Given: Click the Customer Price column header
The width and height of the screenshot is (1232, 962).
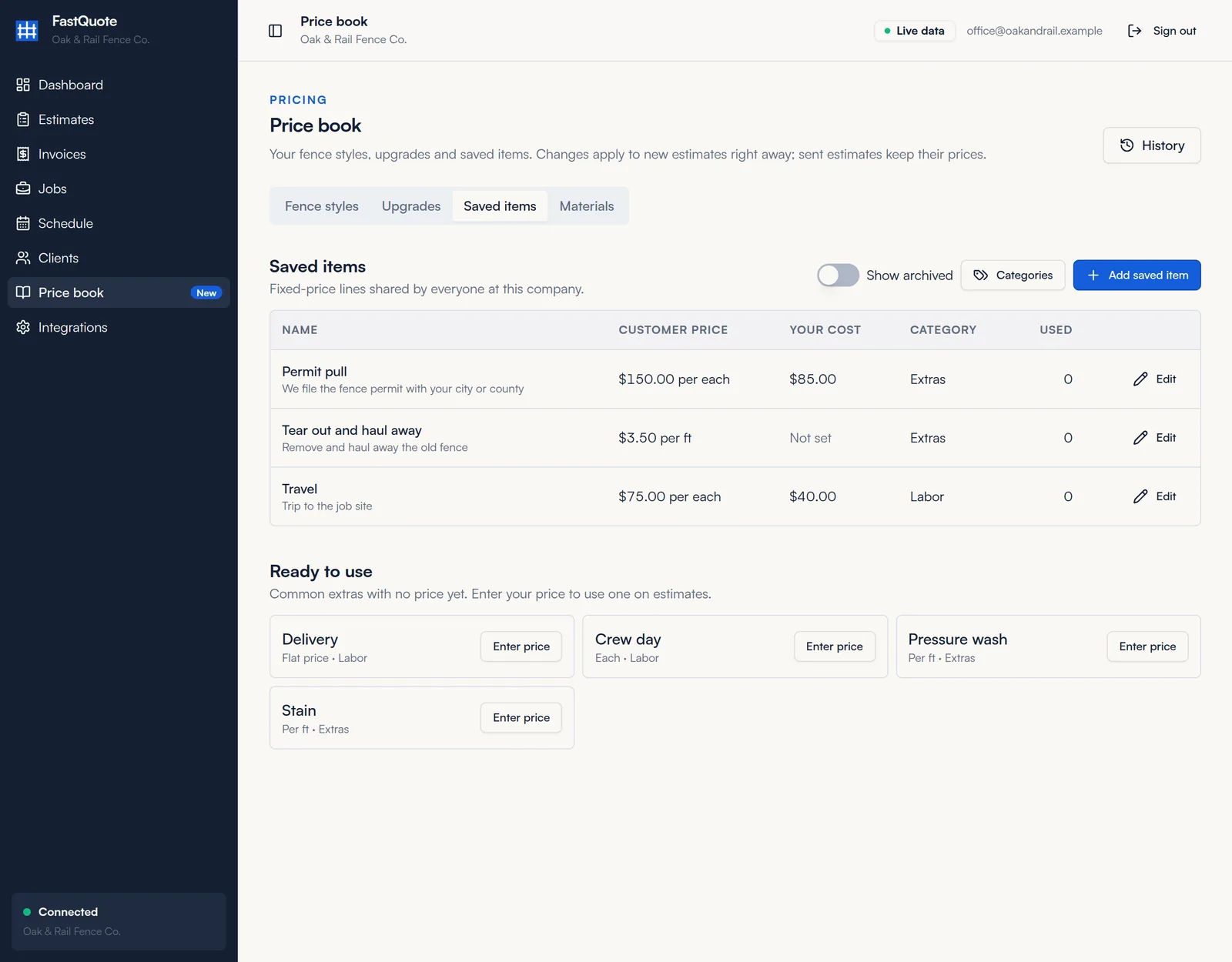Looking at the screenshot, I should click(673, 330).
